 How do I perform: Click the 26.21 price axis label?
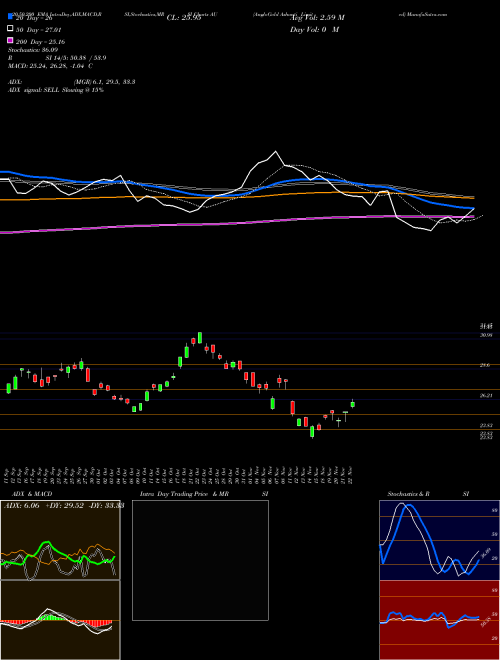click(x=486, y=396)
